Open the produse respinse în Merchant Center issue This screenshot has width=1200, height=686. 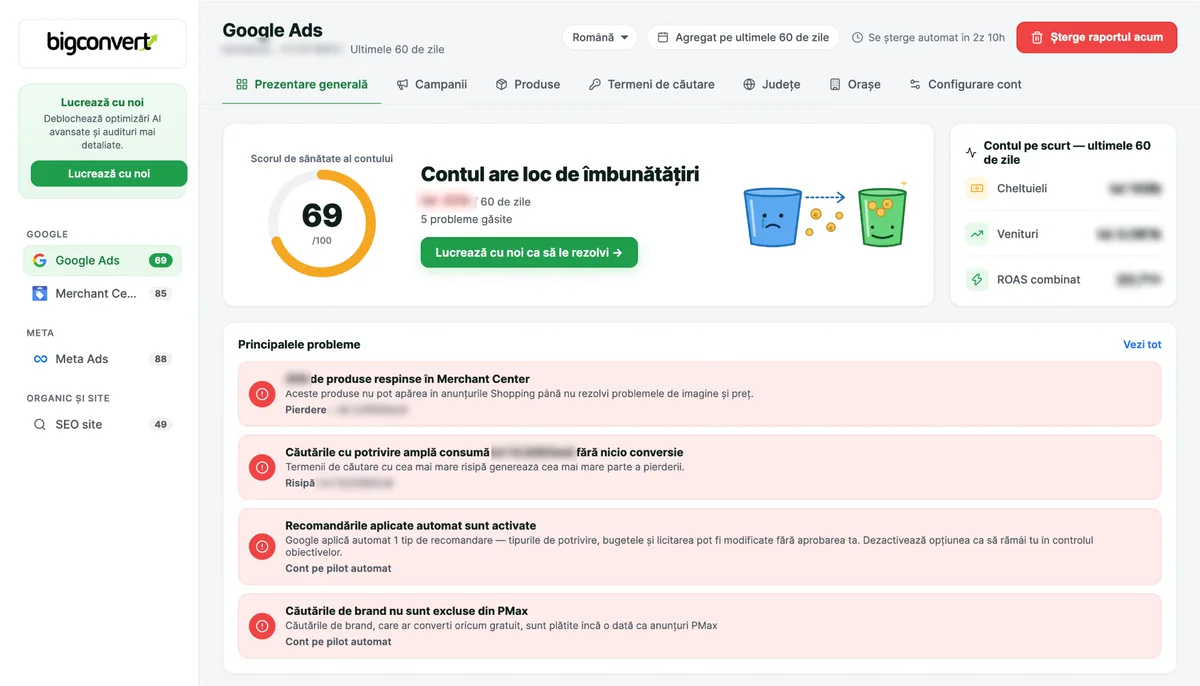[700, 394]
